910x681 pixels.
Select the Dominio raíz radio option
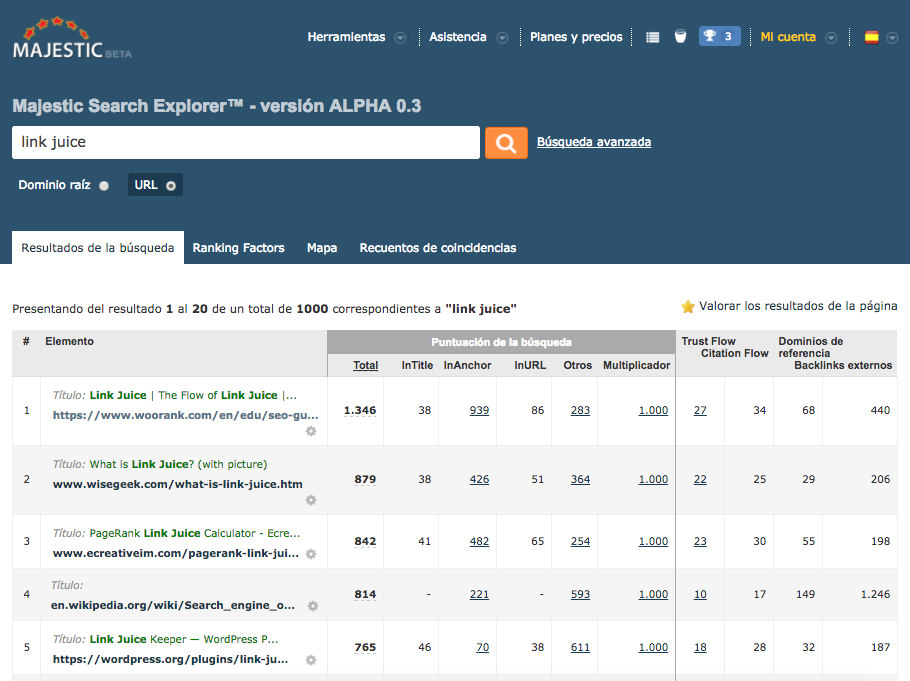[104, 186]
